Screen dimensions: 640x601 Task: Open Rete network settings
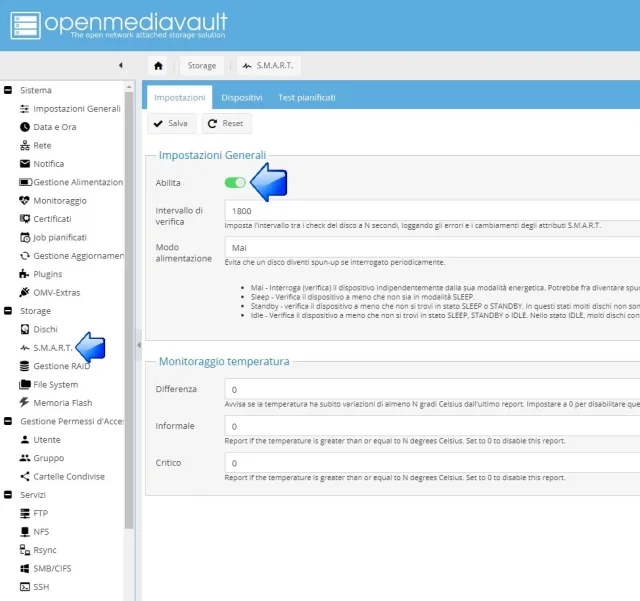pyautogui.click(x=42, y=146)
